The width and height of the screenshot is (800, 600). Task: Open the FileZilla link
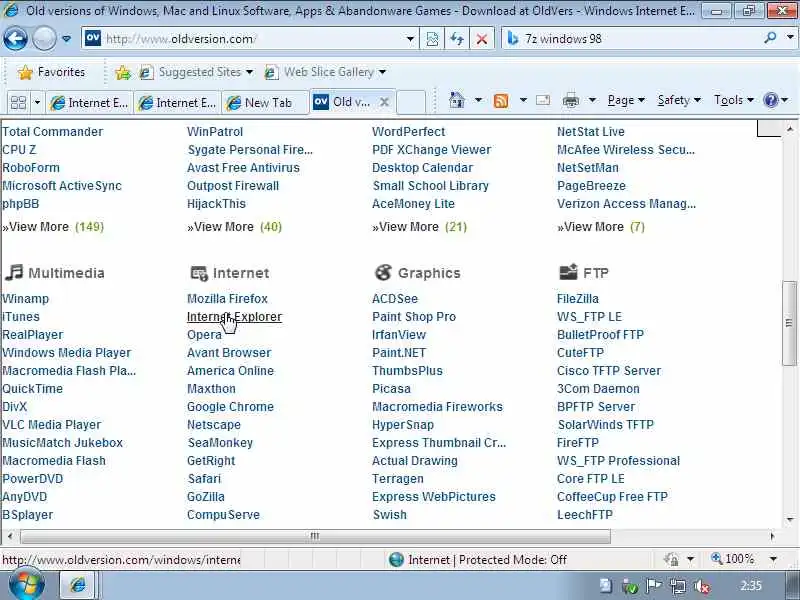(x=578, y=298)
